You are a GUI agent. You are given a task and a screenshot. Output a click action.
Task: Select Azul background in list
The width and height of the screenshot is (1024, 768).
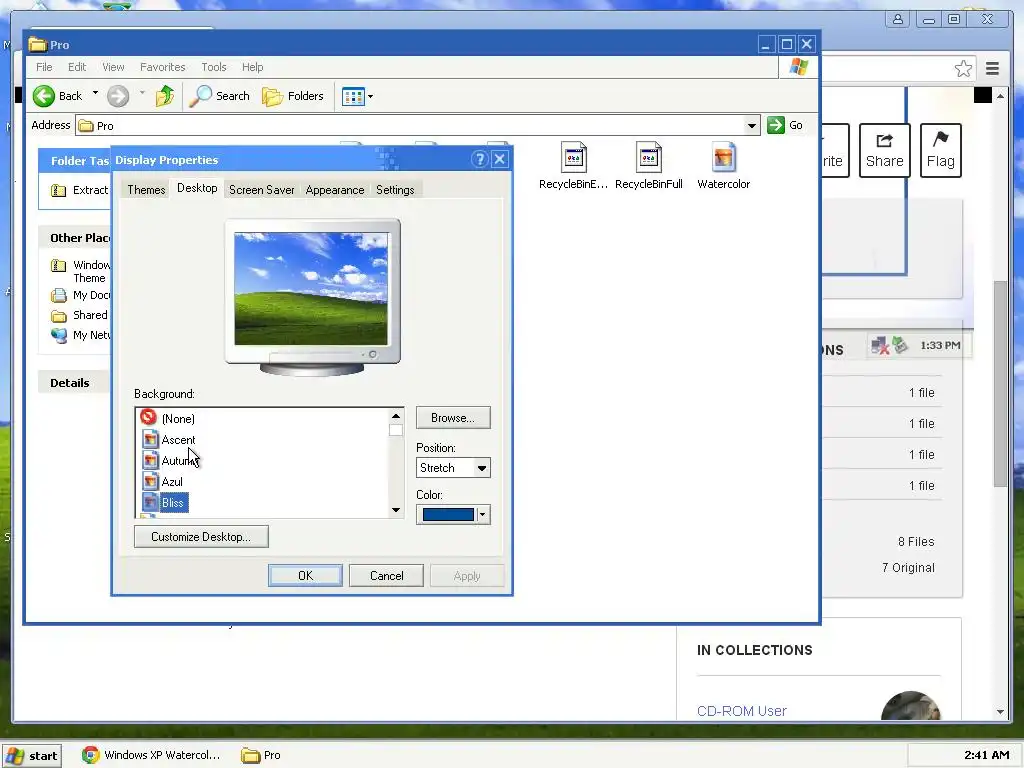tap(172, 481)
